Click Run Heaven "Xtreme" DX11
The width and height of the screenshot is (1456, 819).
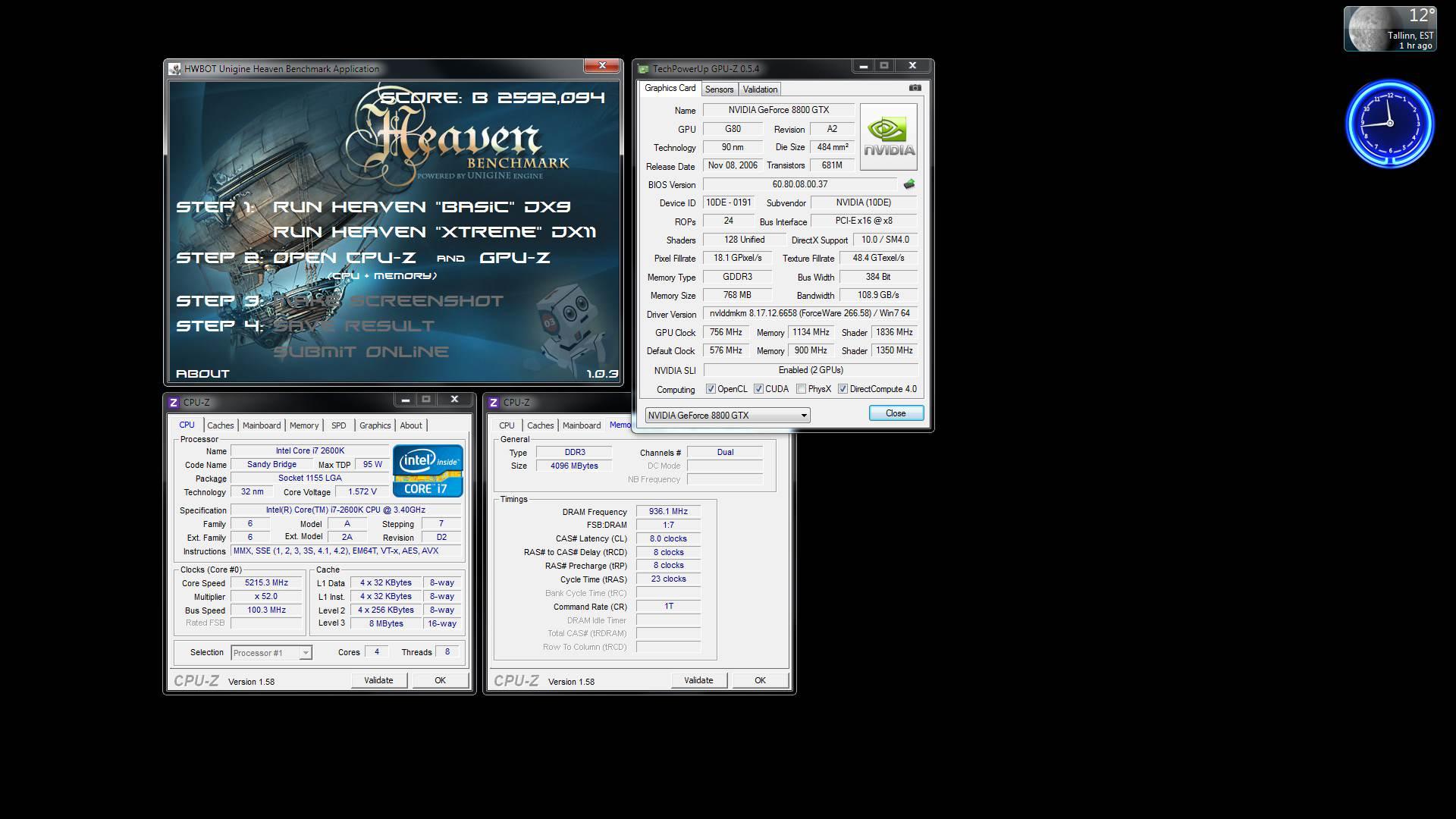435,232
